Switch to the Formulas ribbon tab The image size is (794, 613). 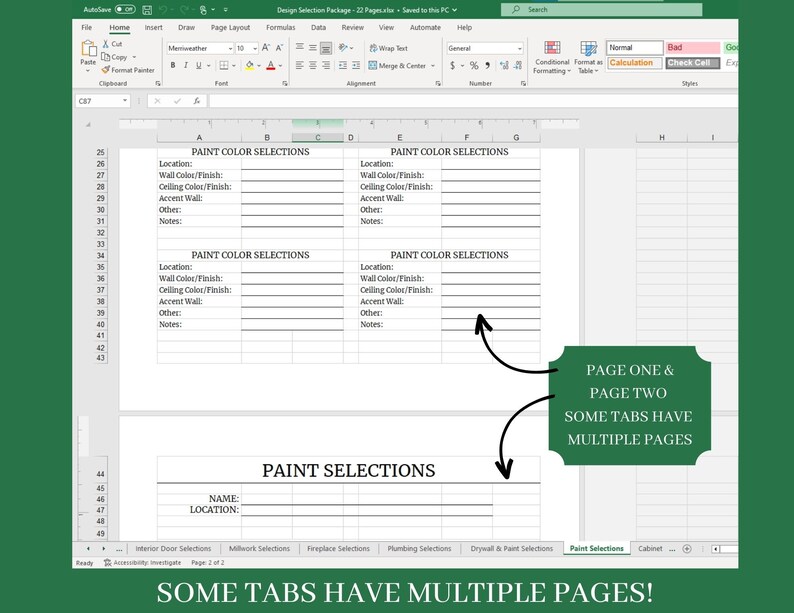click(x=281, y=27)
